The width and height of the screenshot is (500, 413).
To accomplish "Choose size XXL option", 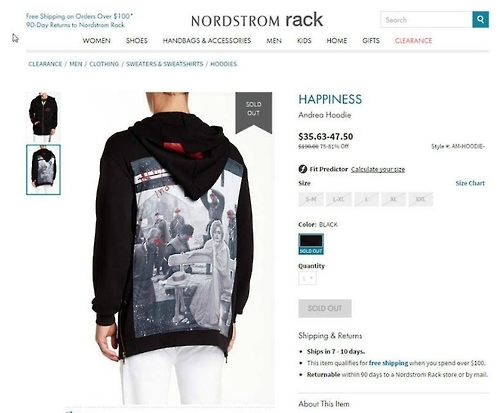I will (x=421, y=199).
